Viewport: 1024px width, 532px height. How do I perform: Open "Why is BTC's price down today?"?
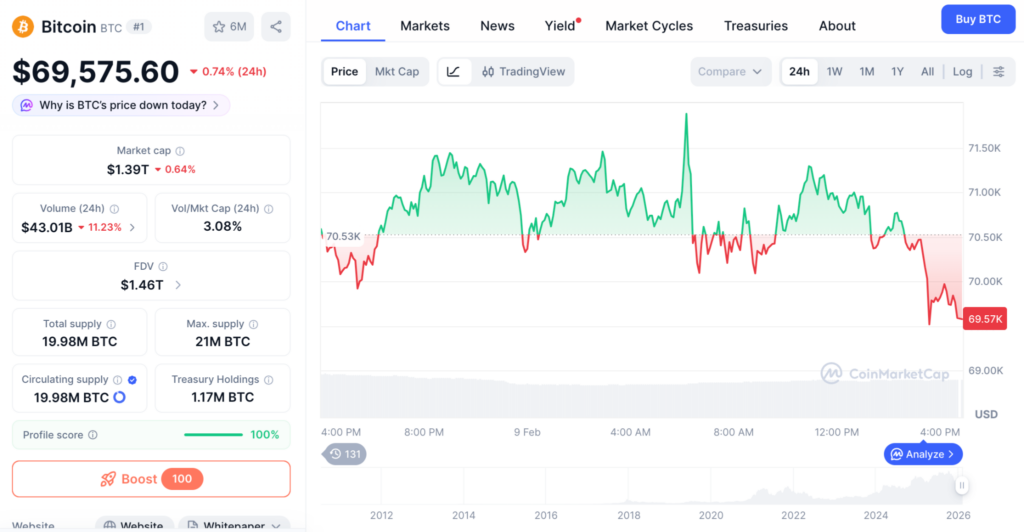[x=121, y=105]
